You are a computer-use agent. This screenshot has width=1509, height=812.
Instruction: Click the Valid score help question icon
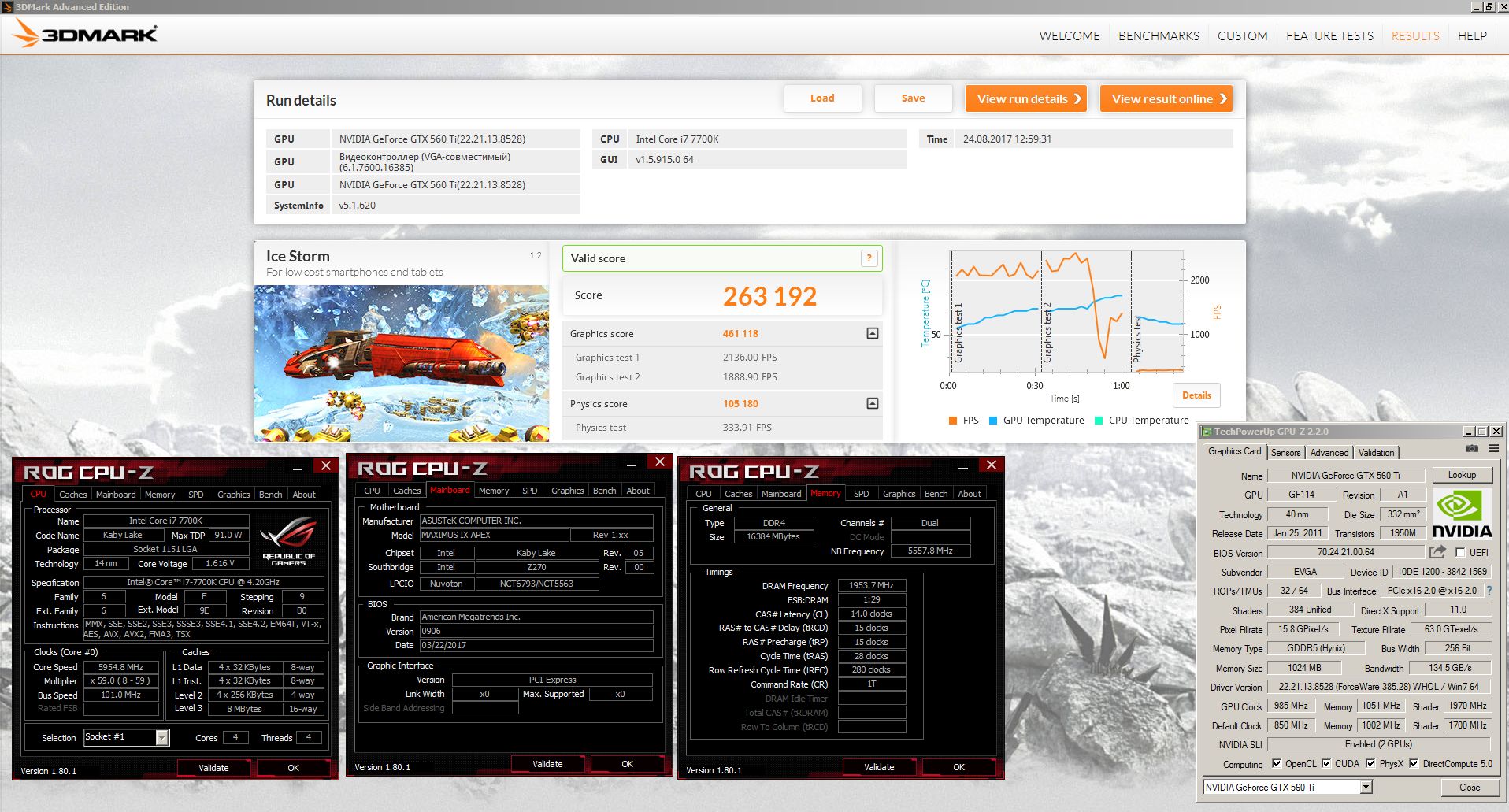click(869, 258)
